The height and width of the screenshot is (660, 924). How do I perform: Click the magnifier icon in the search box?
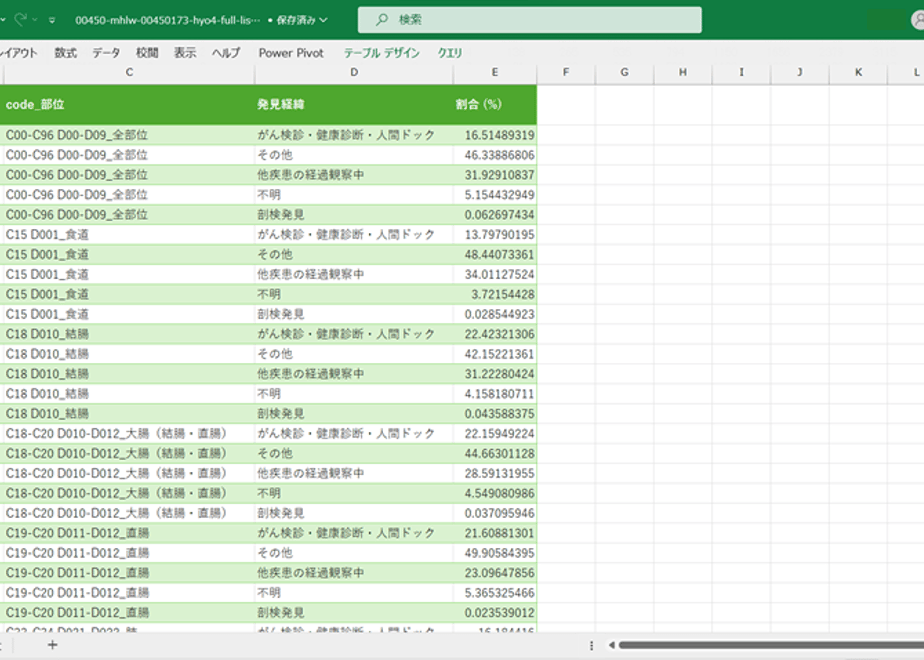tap(382, 19)
